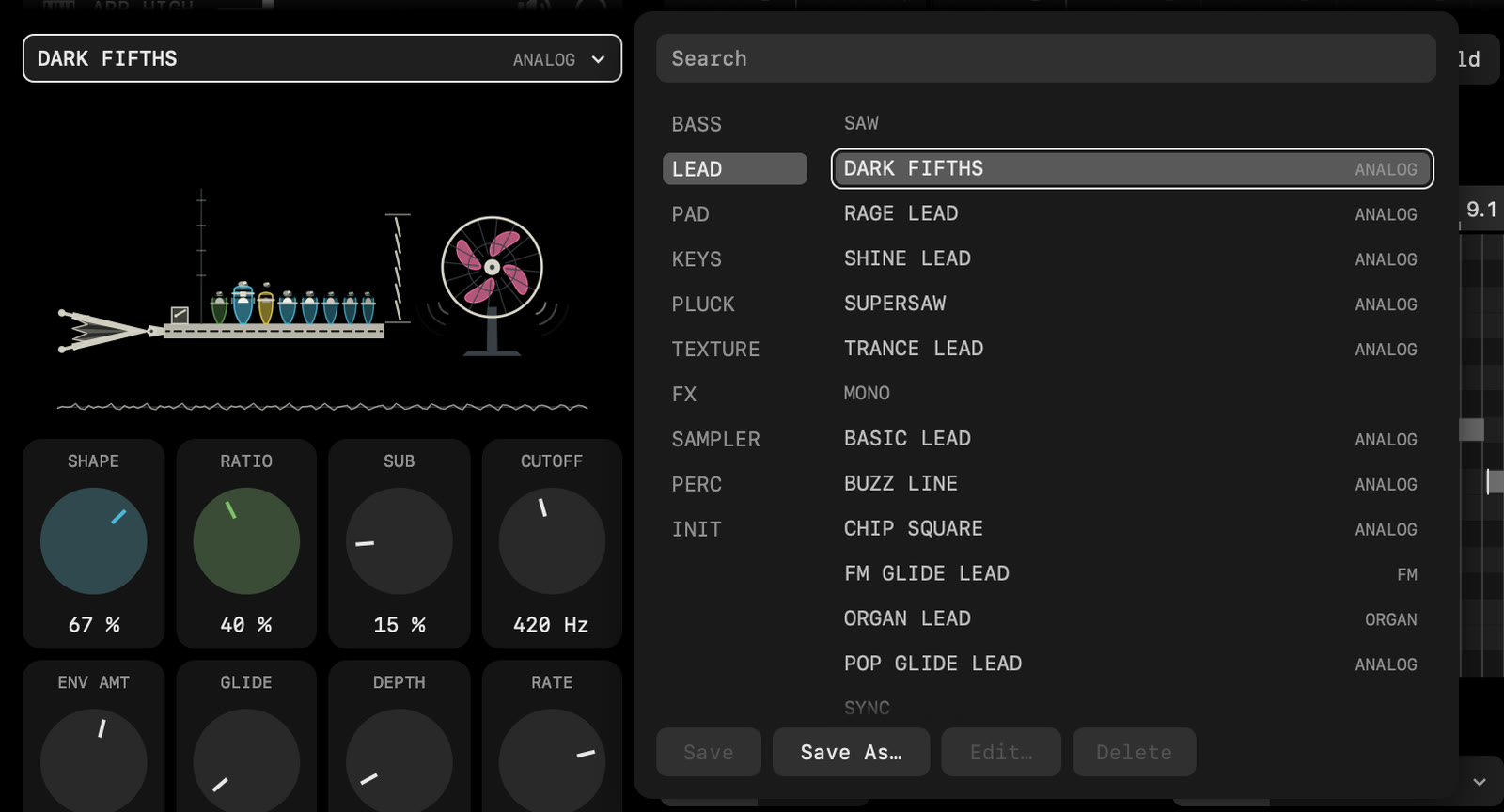Click the Delete button
This screenshot has width=1504, height=812.
click(x=1134, y=752)
